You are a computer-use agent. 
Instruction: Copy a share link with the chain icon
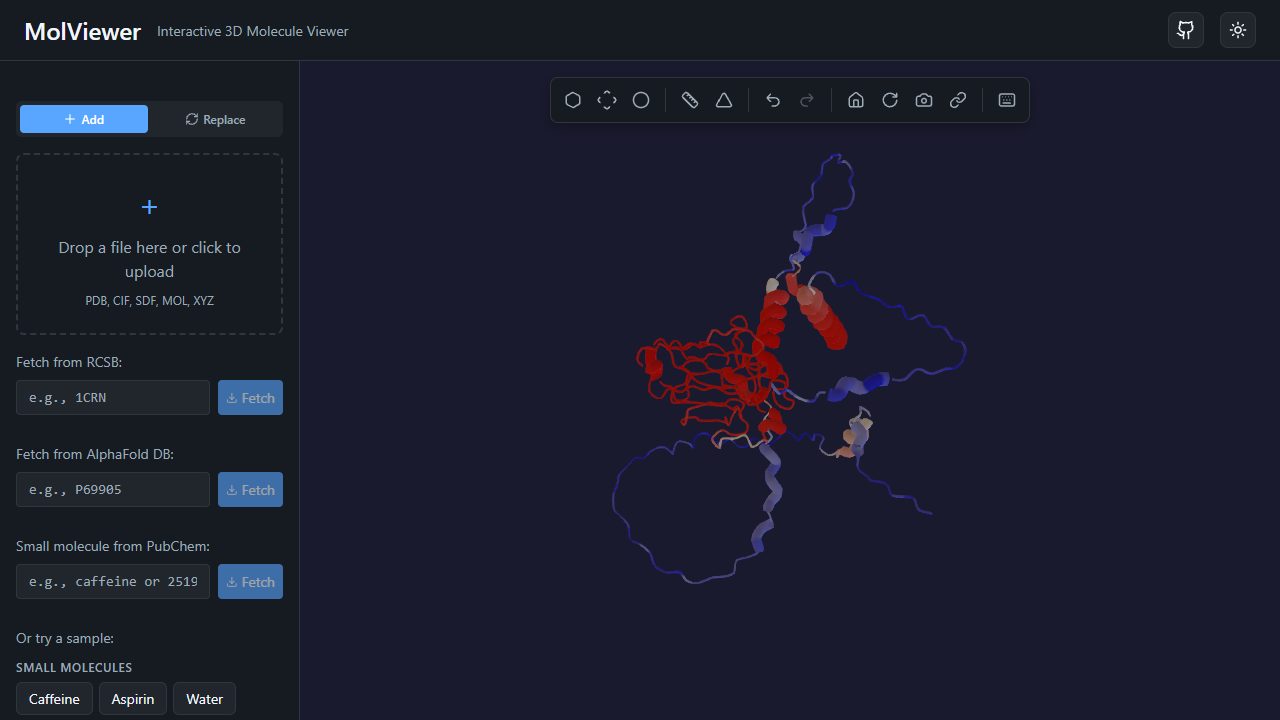click(x=958, y=100)
